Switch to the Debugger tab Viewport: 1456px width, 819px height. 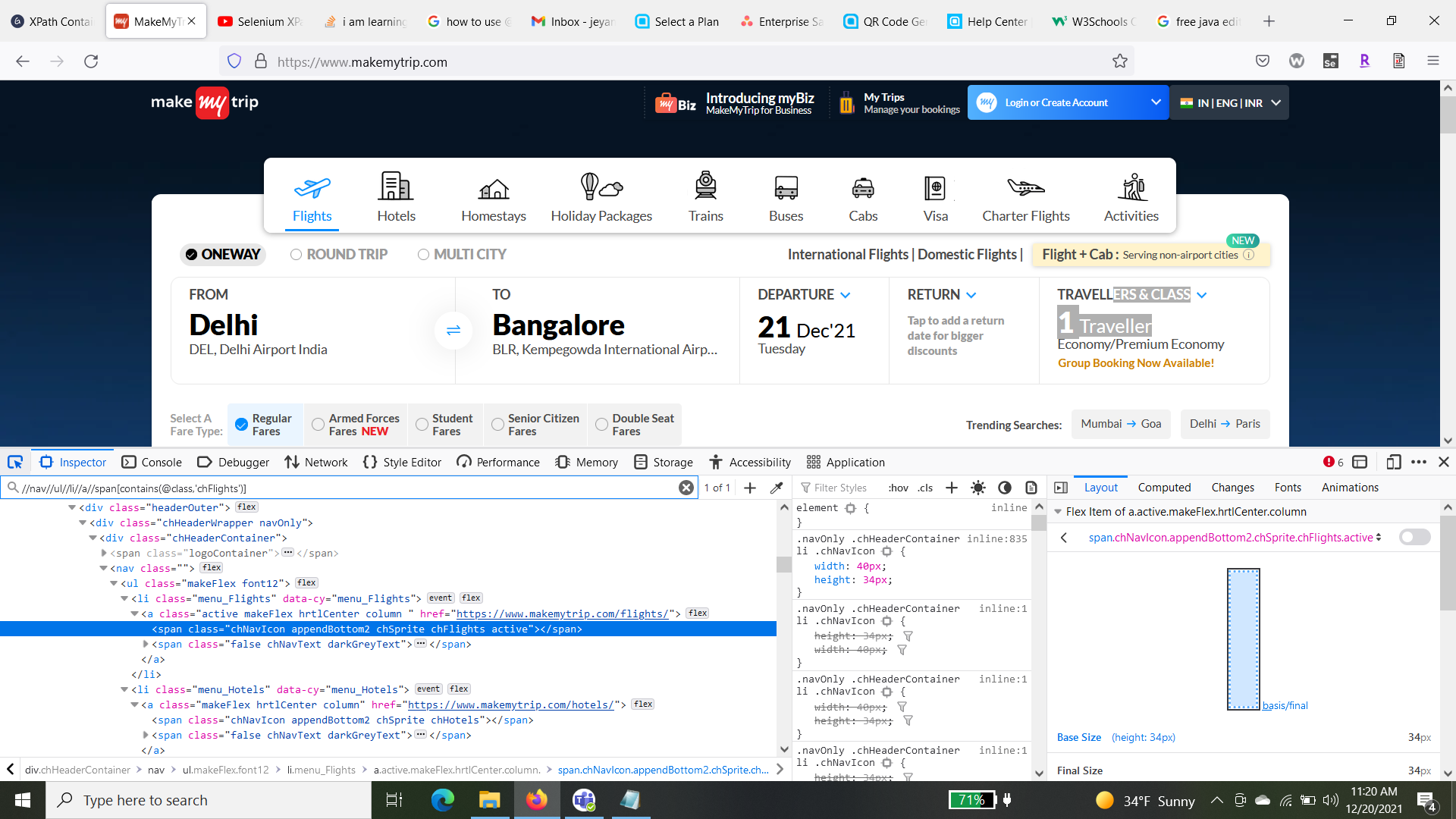coord(234,462)
